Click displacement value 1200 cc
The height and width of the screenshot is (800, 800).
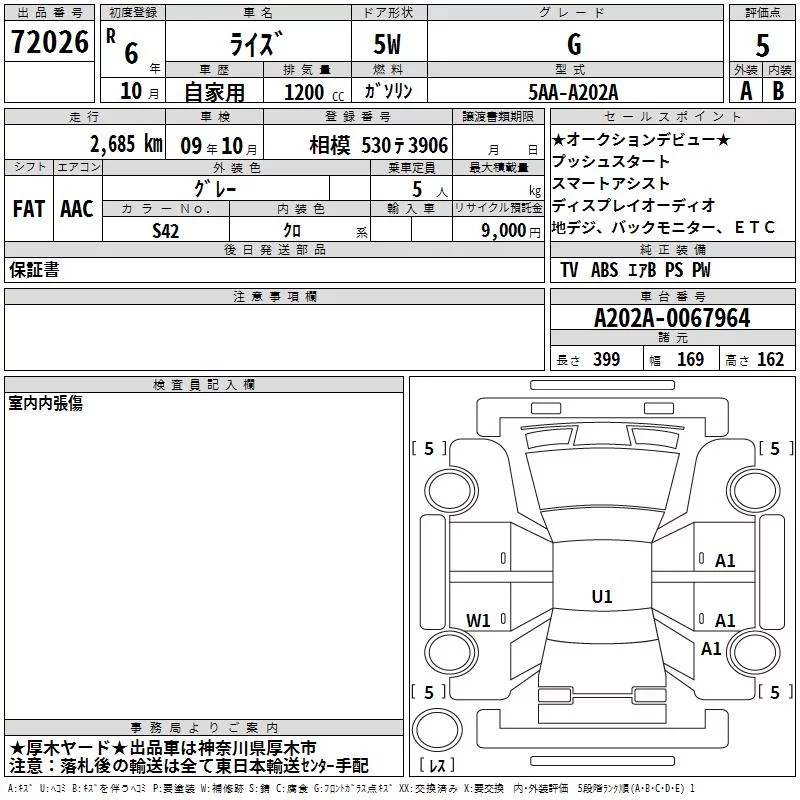pos(314,92)
